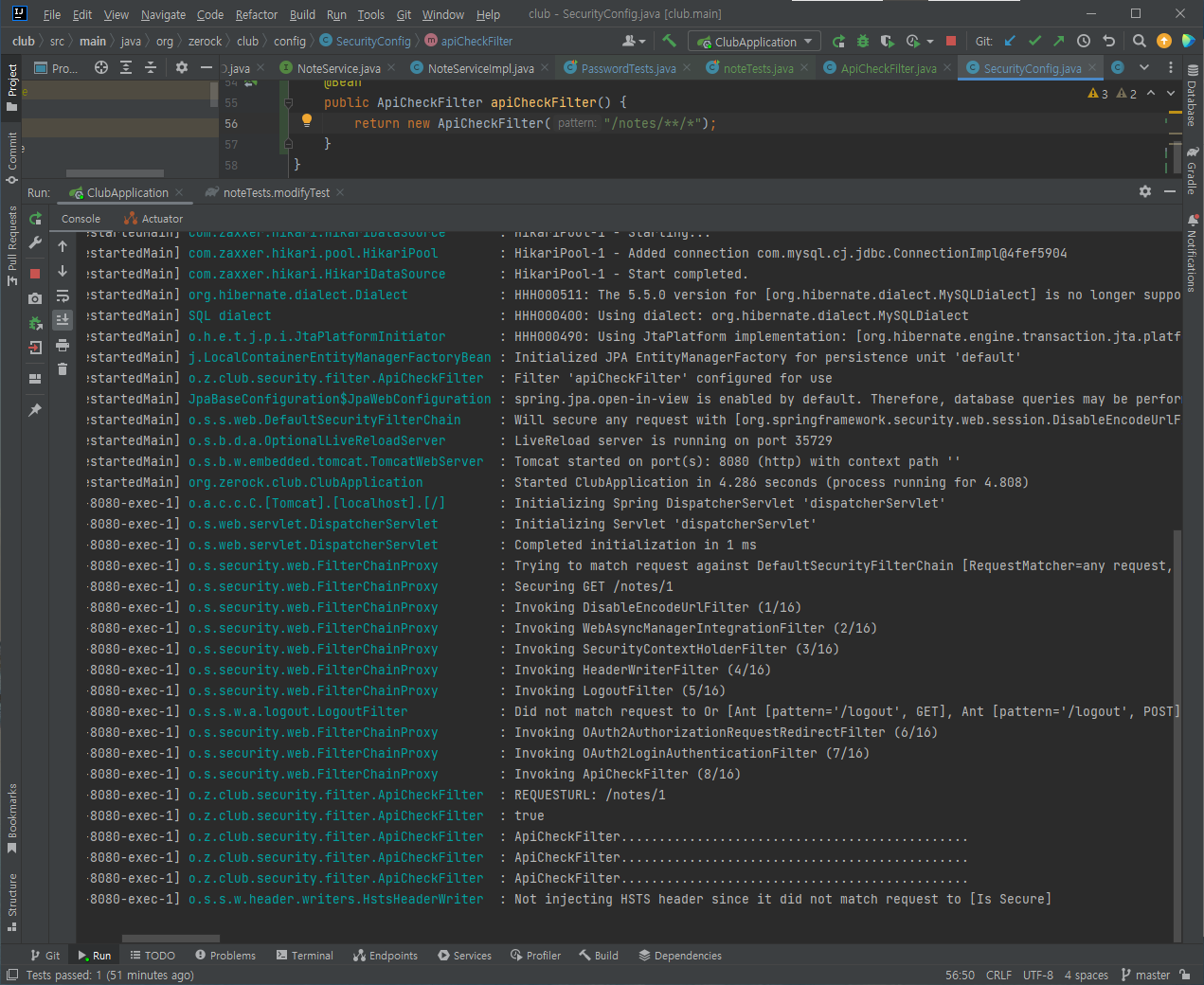This screenshot has height=985, width=1204.
Task: Click the Select Opened File target icon
Action: pos(101,67)
